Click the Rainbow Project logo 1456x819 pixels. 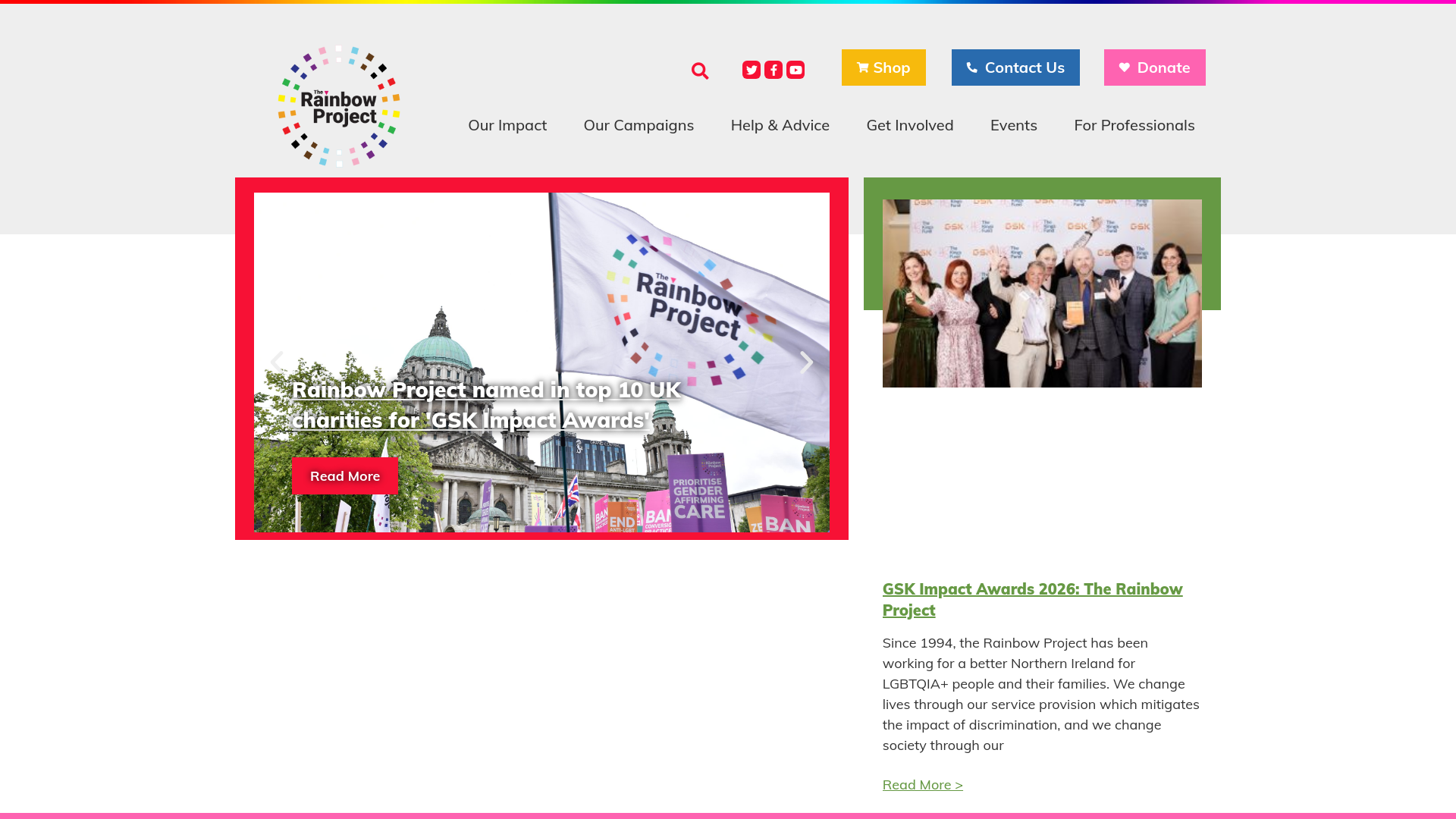pos(339,106)
